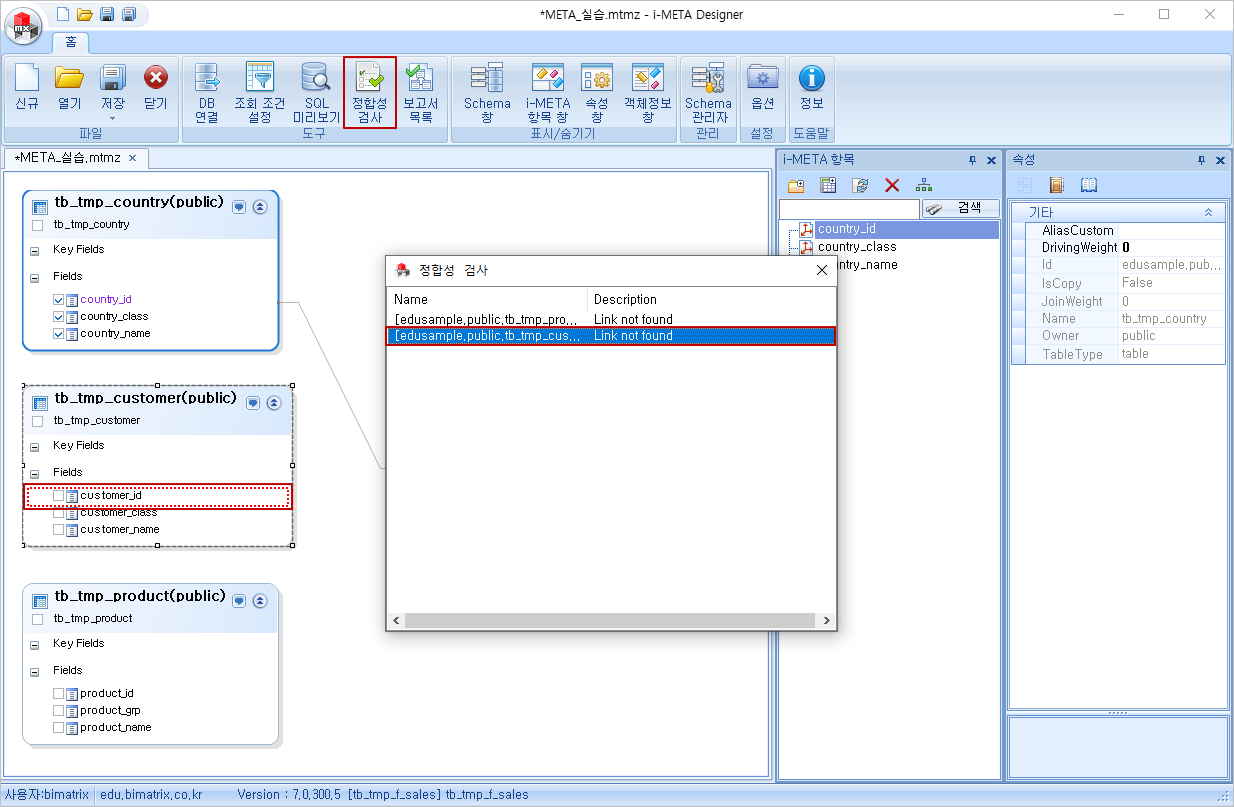Close the *META_실습.mtmz document tab
Screen dimensions: 1234x807
pos(133,158)
